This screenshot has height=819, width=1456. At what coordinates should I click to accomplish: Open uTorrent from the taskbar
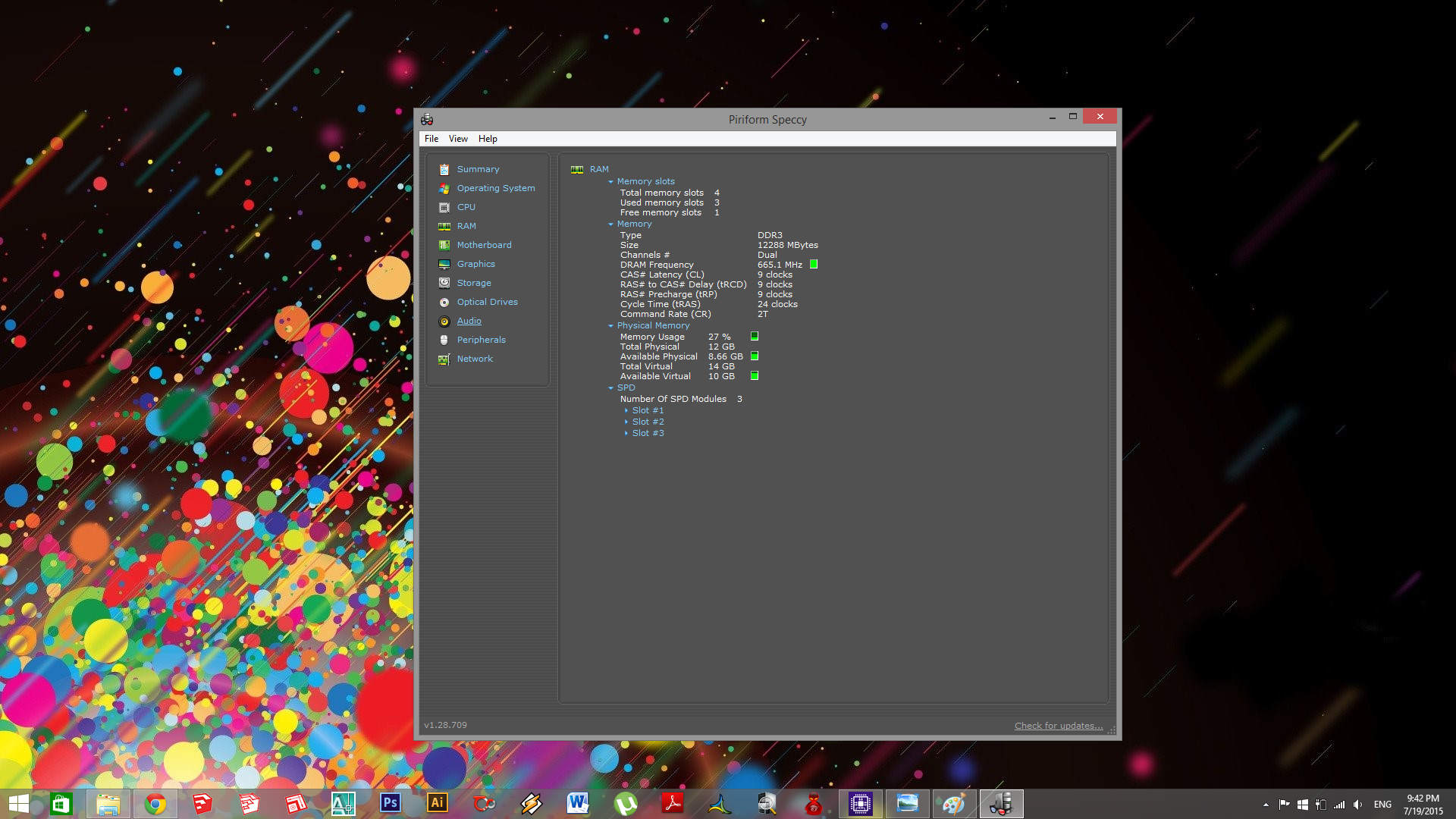tap(626, 803)
